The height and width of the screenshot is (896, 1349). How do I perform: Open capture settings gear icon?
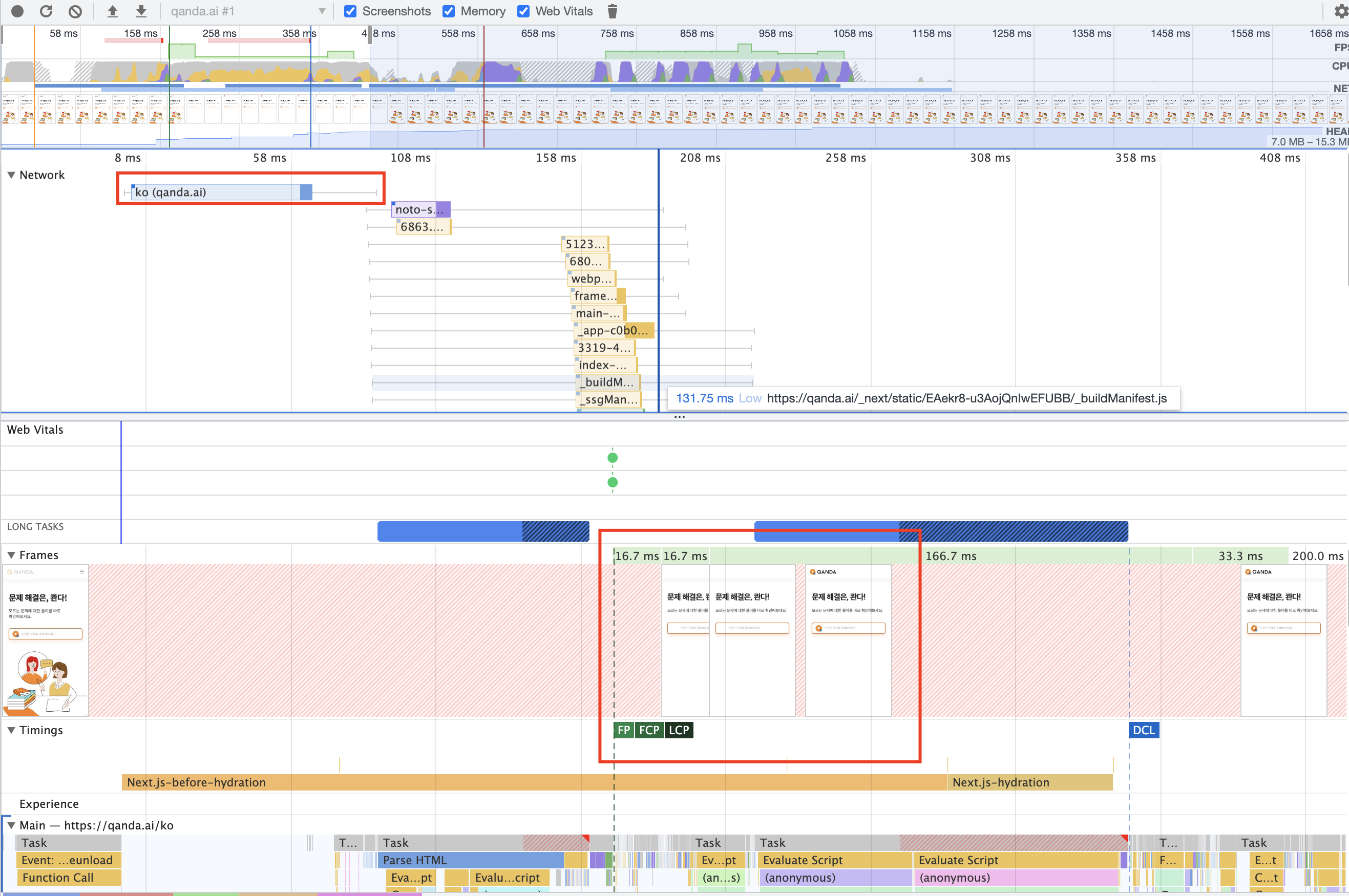point(1340,11)
